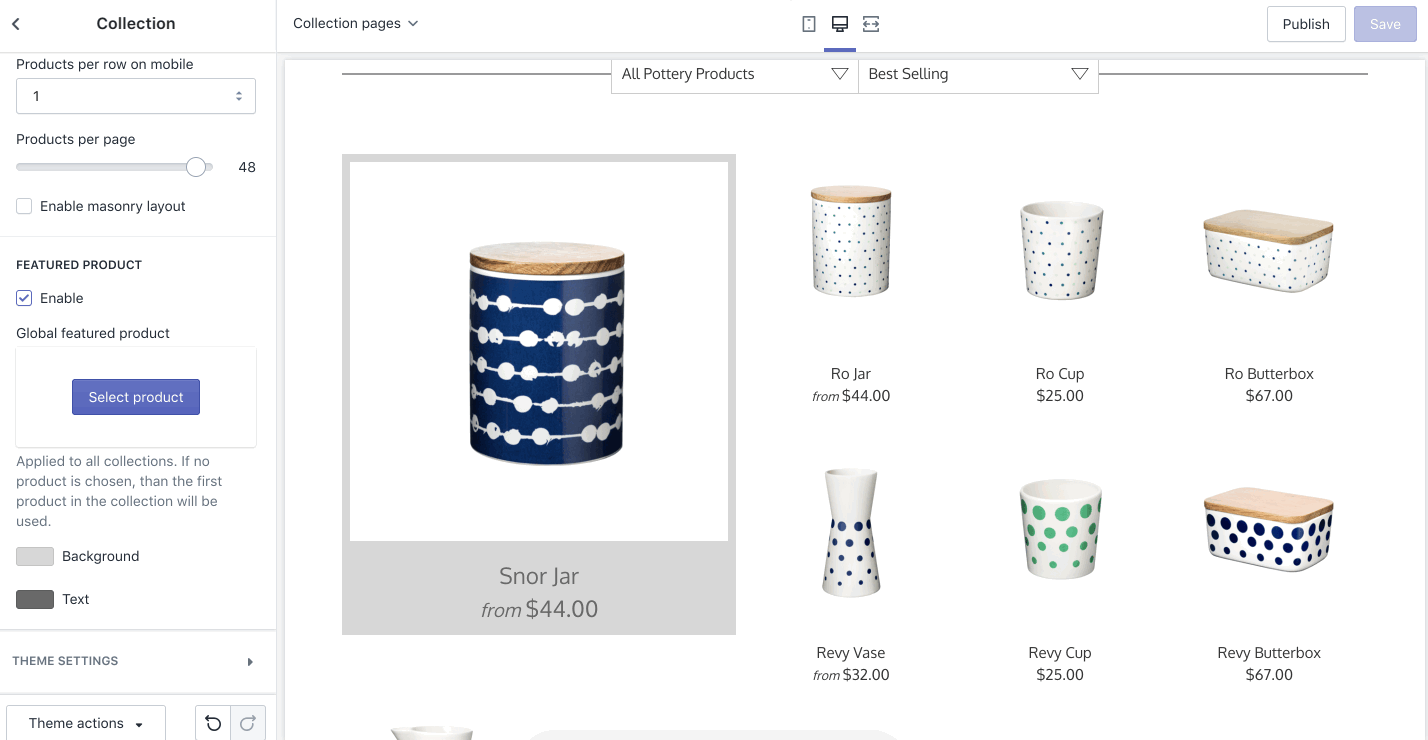Click the Select product button
Screen dimensions: 1428x740
pos(136,397)
